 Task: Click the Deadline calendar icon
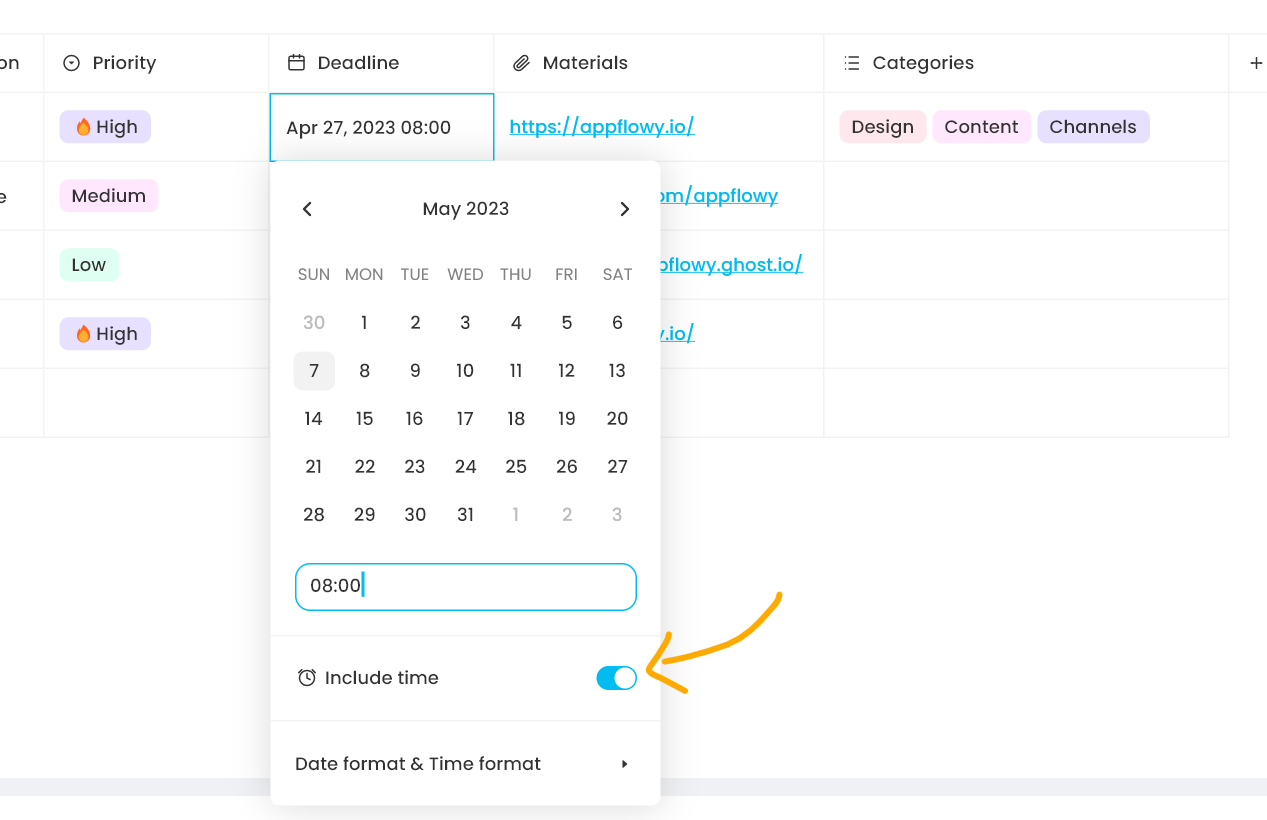296,63
